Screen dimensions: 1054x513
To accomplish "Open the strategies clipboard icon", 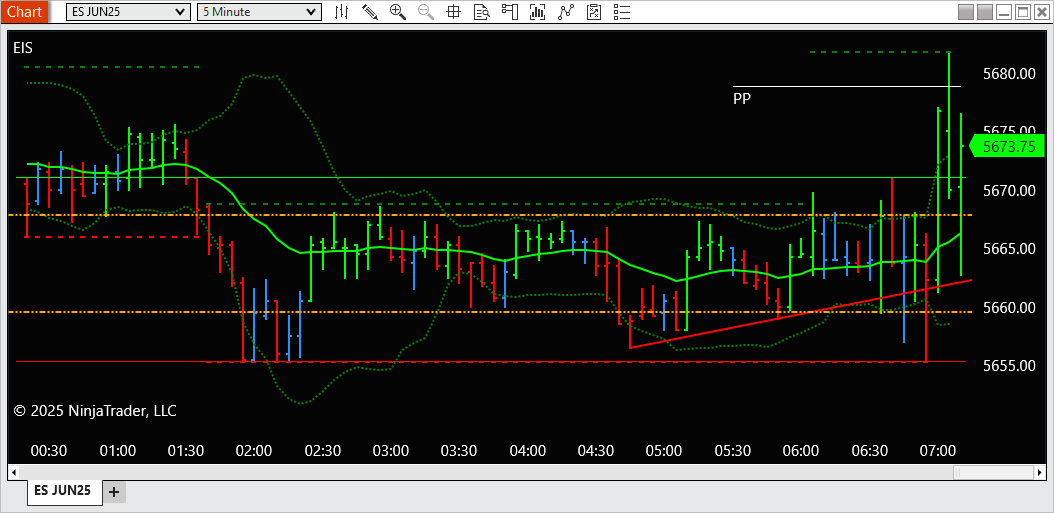I will pyautogui.click(x=594, y=11).
